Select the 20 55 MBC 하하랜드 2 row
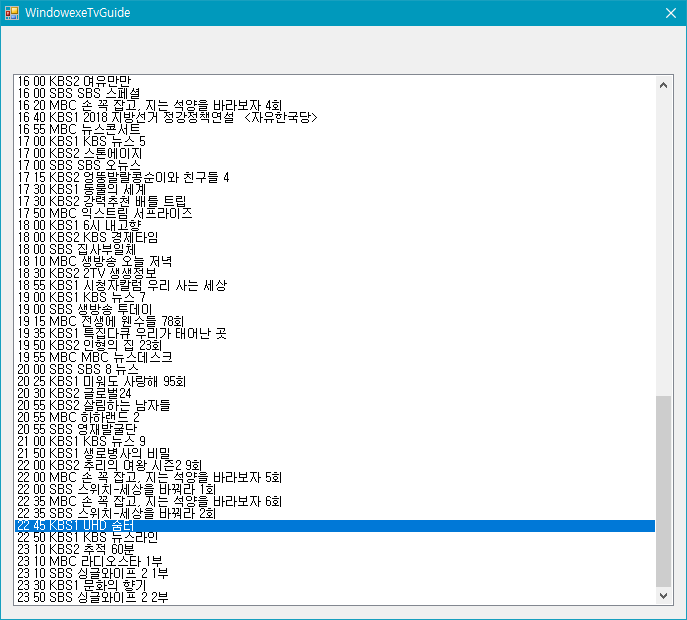This screenshot has width=687, height=620. pyautogui.click(x=335, y=418)
